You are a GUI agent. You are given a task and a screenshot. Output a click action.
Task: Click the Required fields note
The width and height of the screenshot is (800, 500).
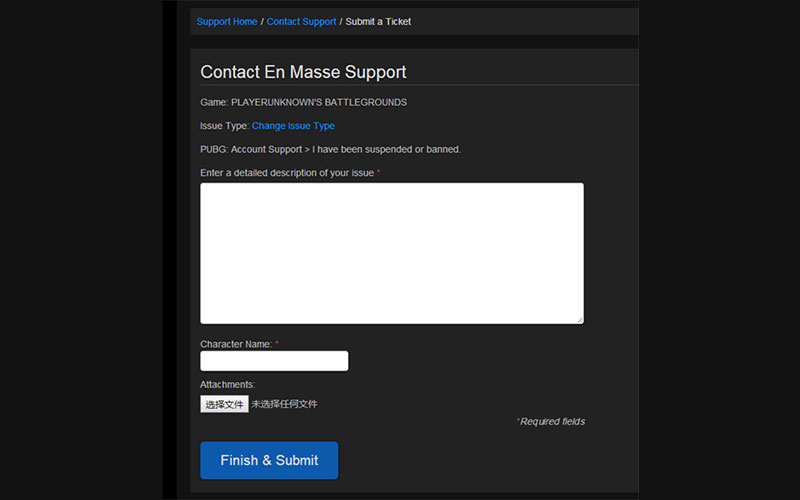(x=552, y=422)
